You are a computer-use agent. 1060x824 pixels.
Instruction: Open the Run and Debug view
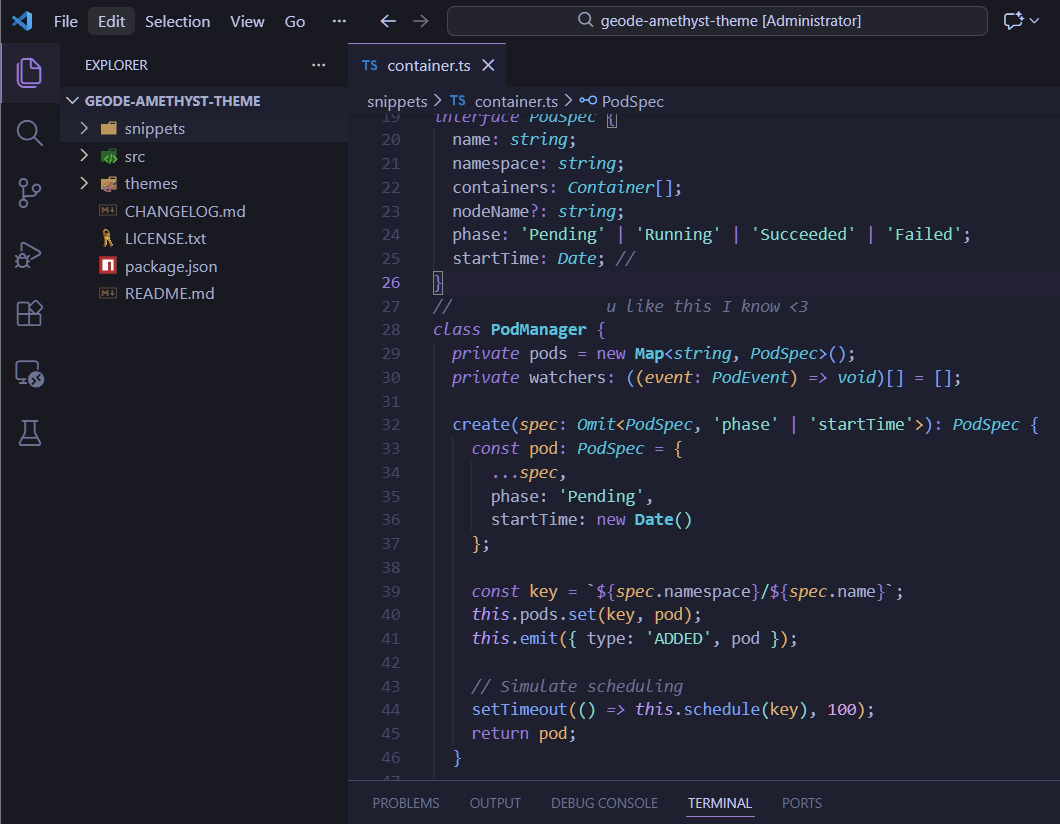[x=30, y=254]
